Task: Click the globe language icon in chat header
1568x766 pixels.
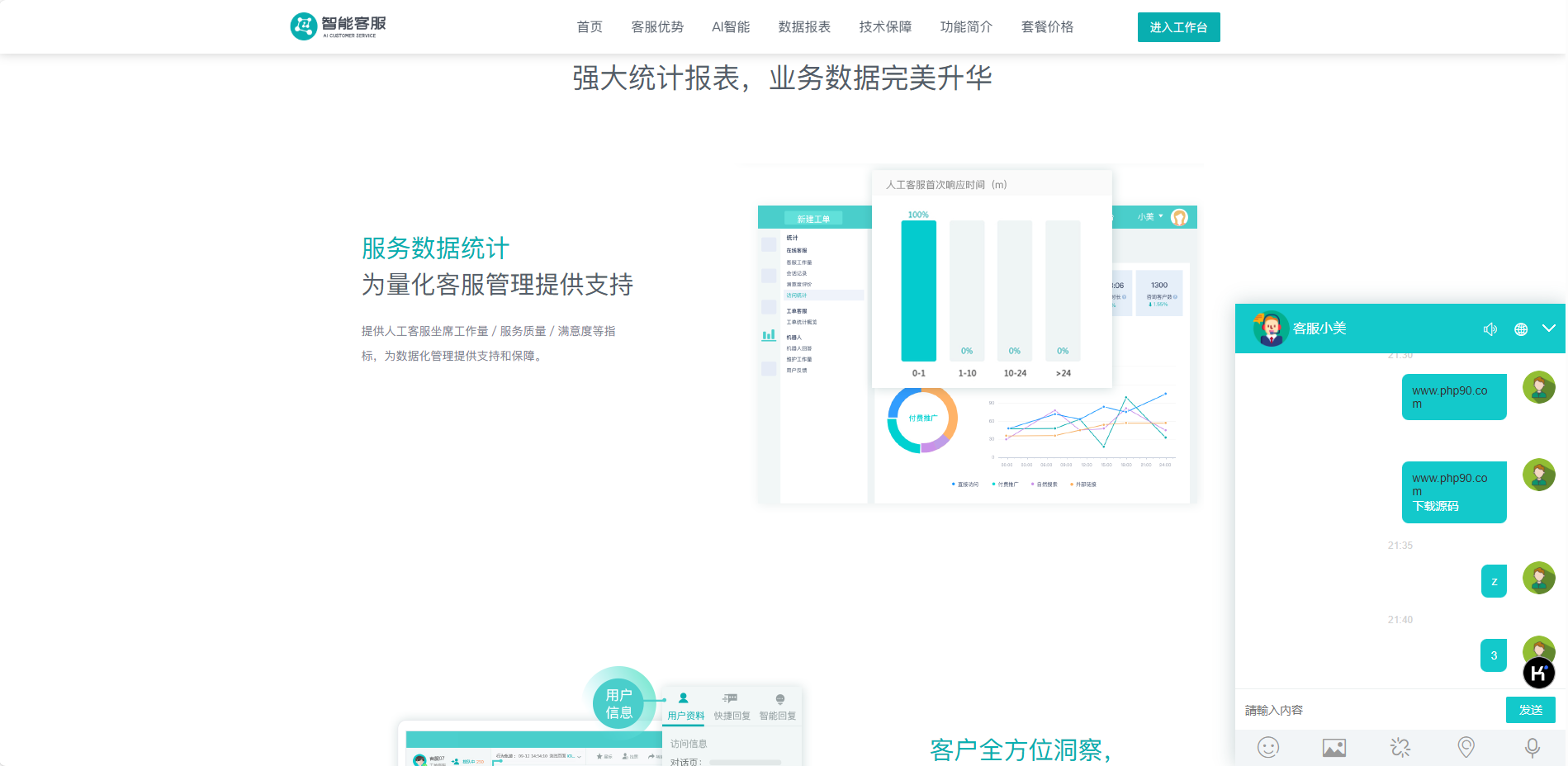Action: pyautogui.click(x=1520, y=329)
